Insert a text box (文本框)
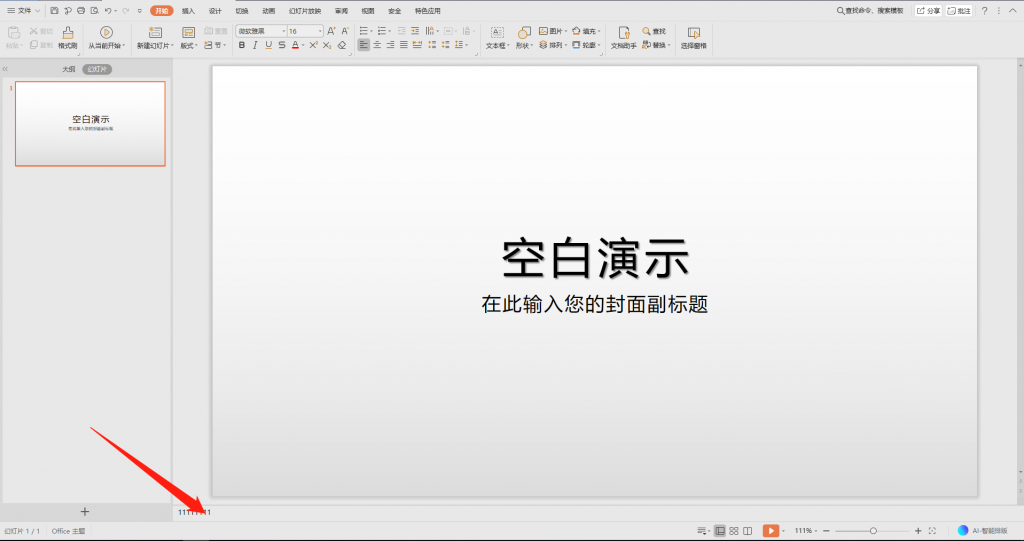 [496, 33]
